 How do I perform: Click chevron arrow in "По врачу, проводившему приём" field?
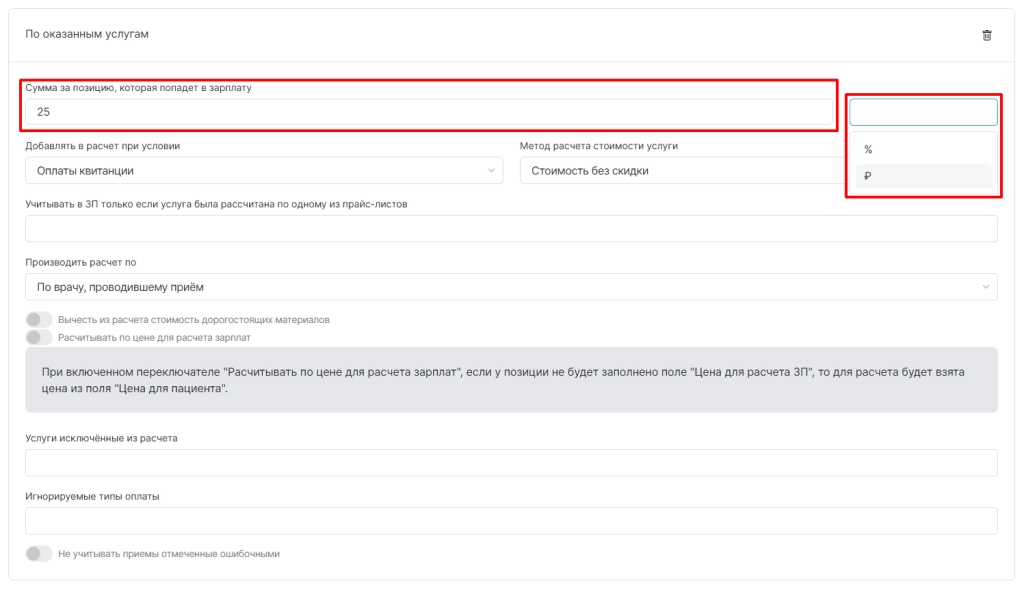pos(985,287)
